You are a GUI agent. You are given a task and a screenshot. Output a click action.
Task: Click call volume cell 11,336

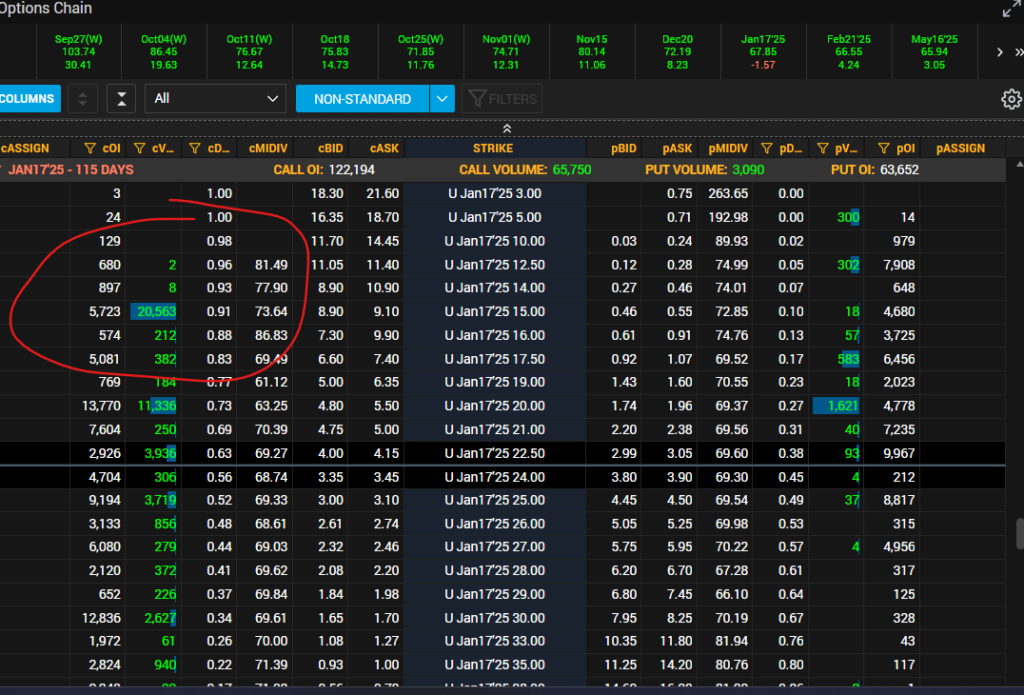pos(153,406)
